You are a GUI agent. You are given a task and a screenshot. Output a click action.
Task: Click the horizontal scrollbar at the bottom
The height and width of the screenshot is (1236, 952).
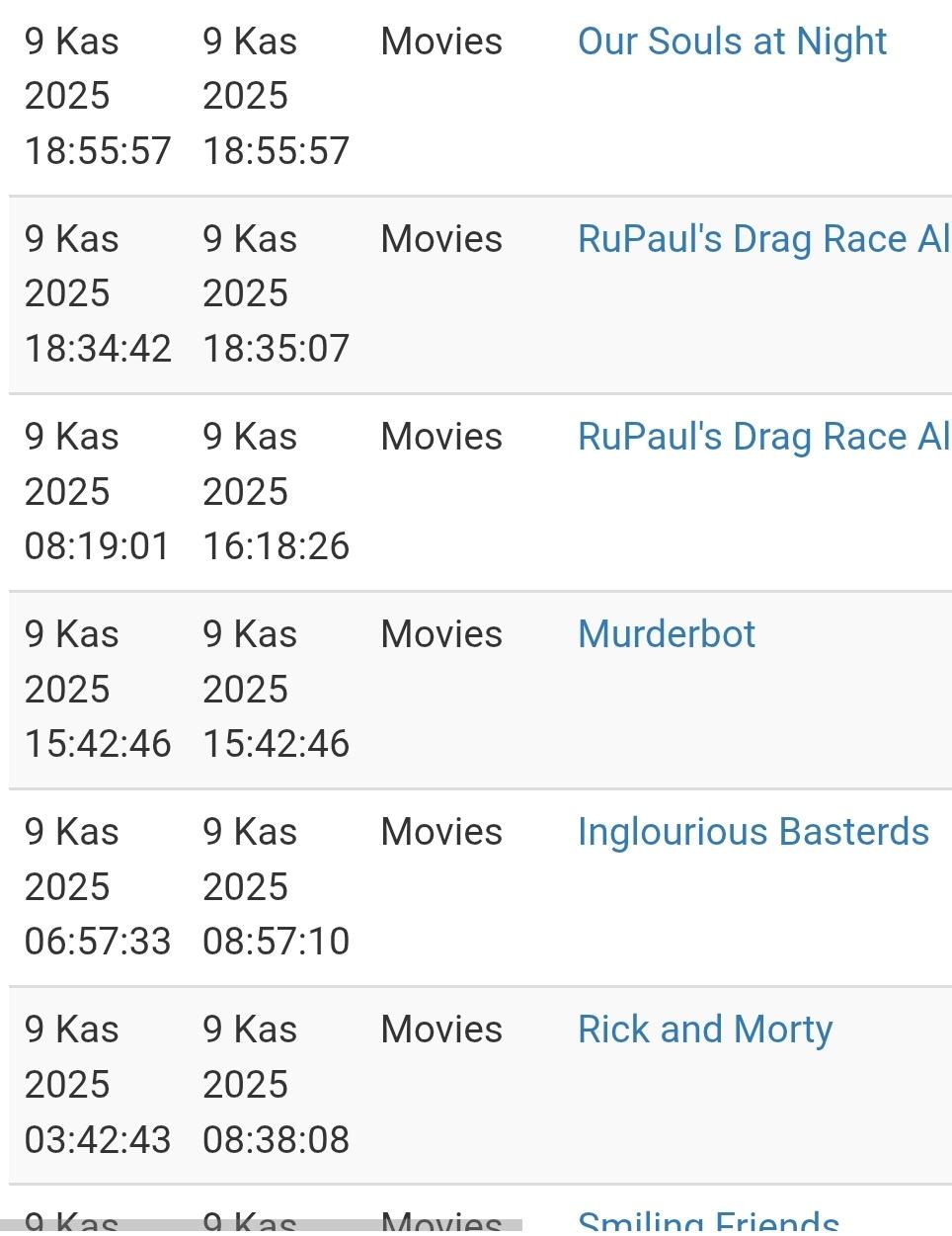pos(261,1226)
